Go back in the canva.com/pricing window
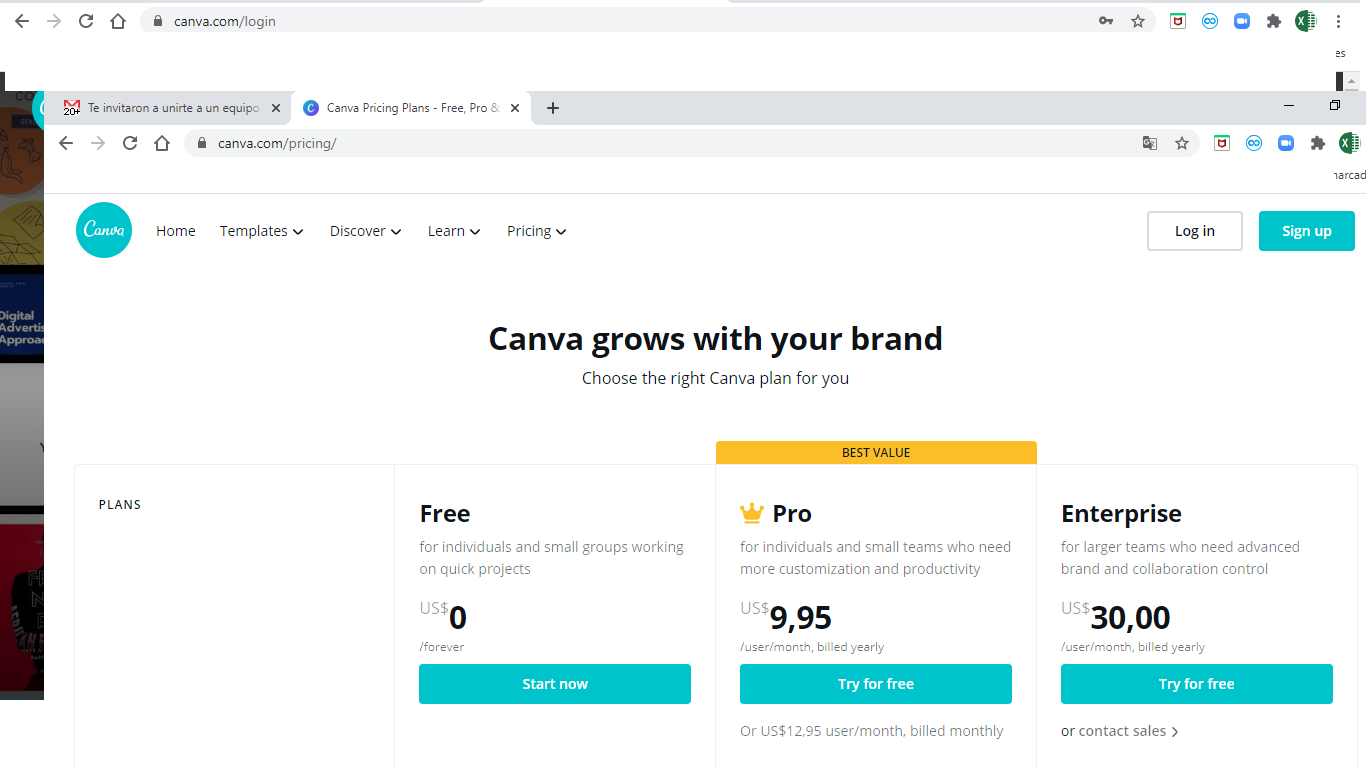Viewport: 1366px width, 768px height. click(66, 143)
